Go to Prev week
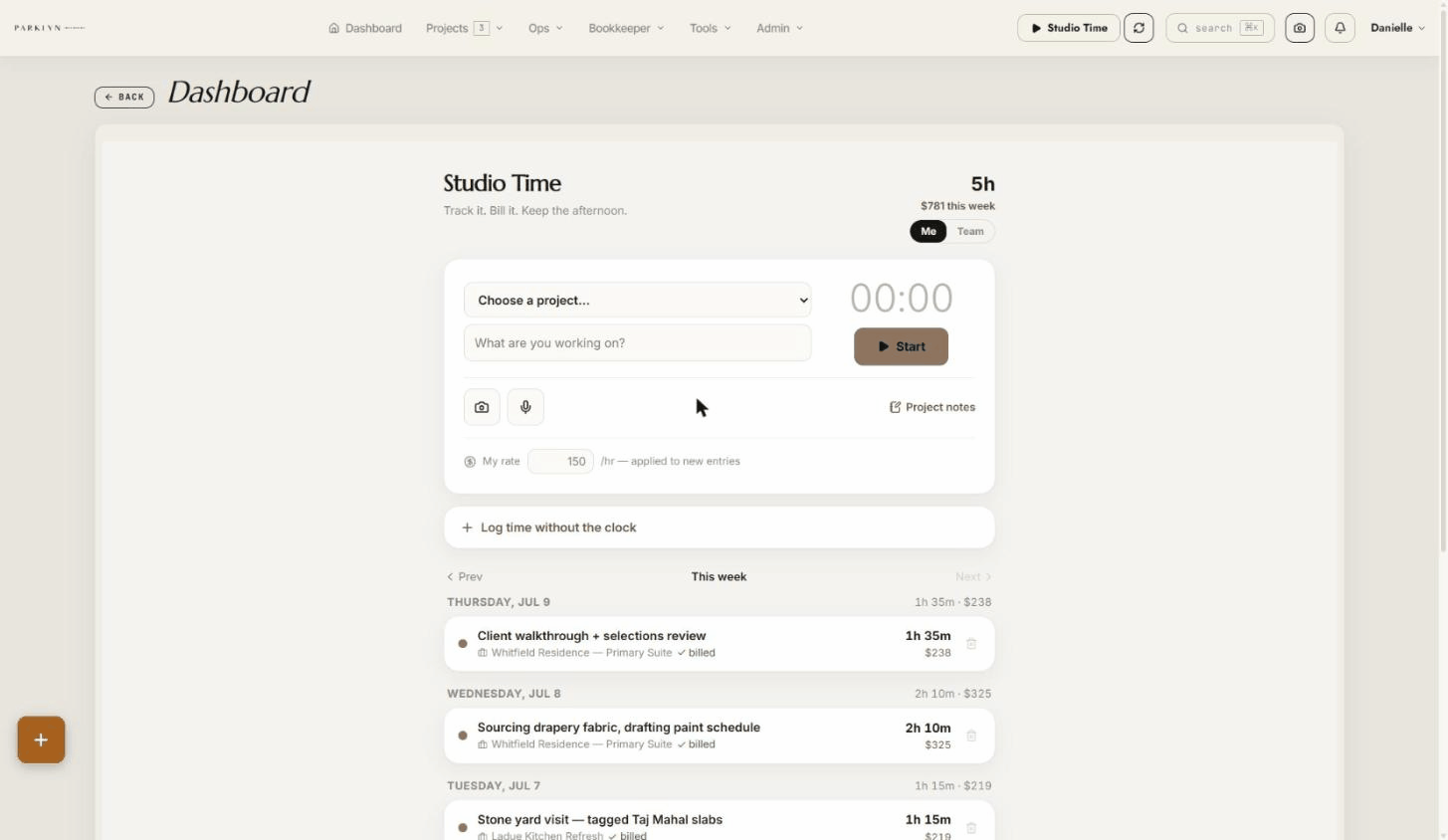 pyautogui.click(x=465, y=576)
